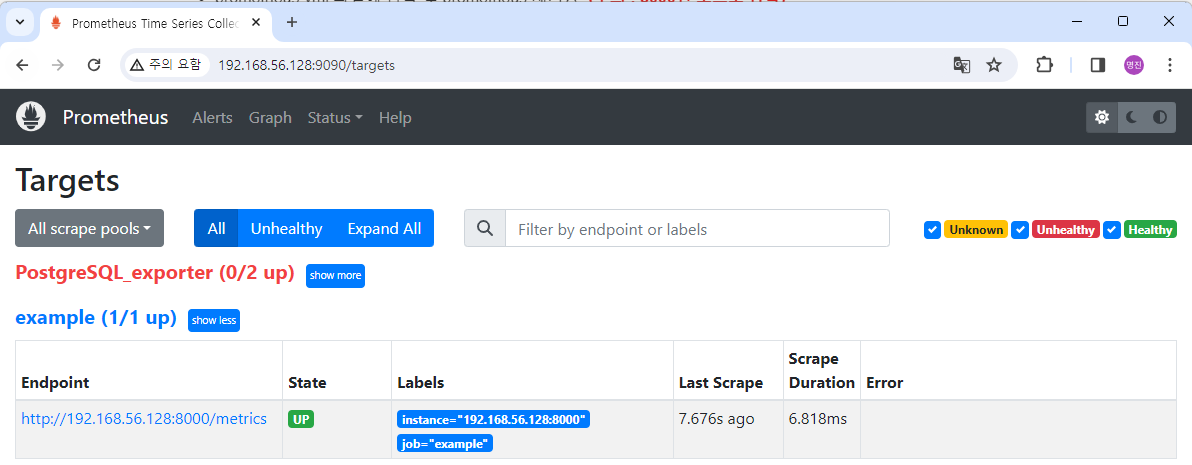Click the green UP state badge
Screen dimensions: 1192x465
(x=301, y=419)
